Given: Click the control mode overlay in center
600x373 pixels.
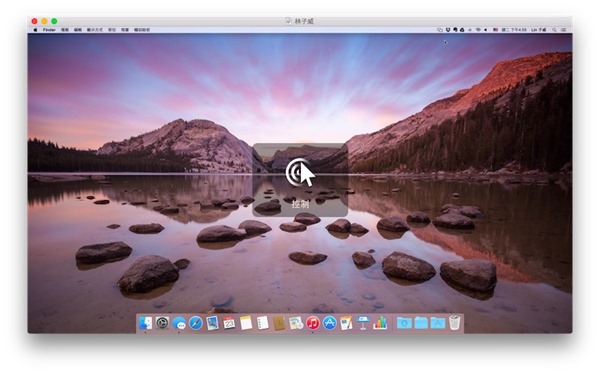Looking at the screenshot, I should (x=300, y=180).
